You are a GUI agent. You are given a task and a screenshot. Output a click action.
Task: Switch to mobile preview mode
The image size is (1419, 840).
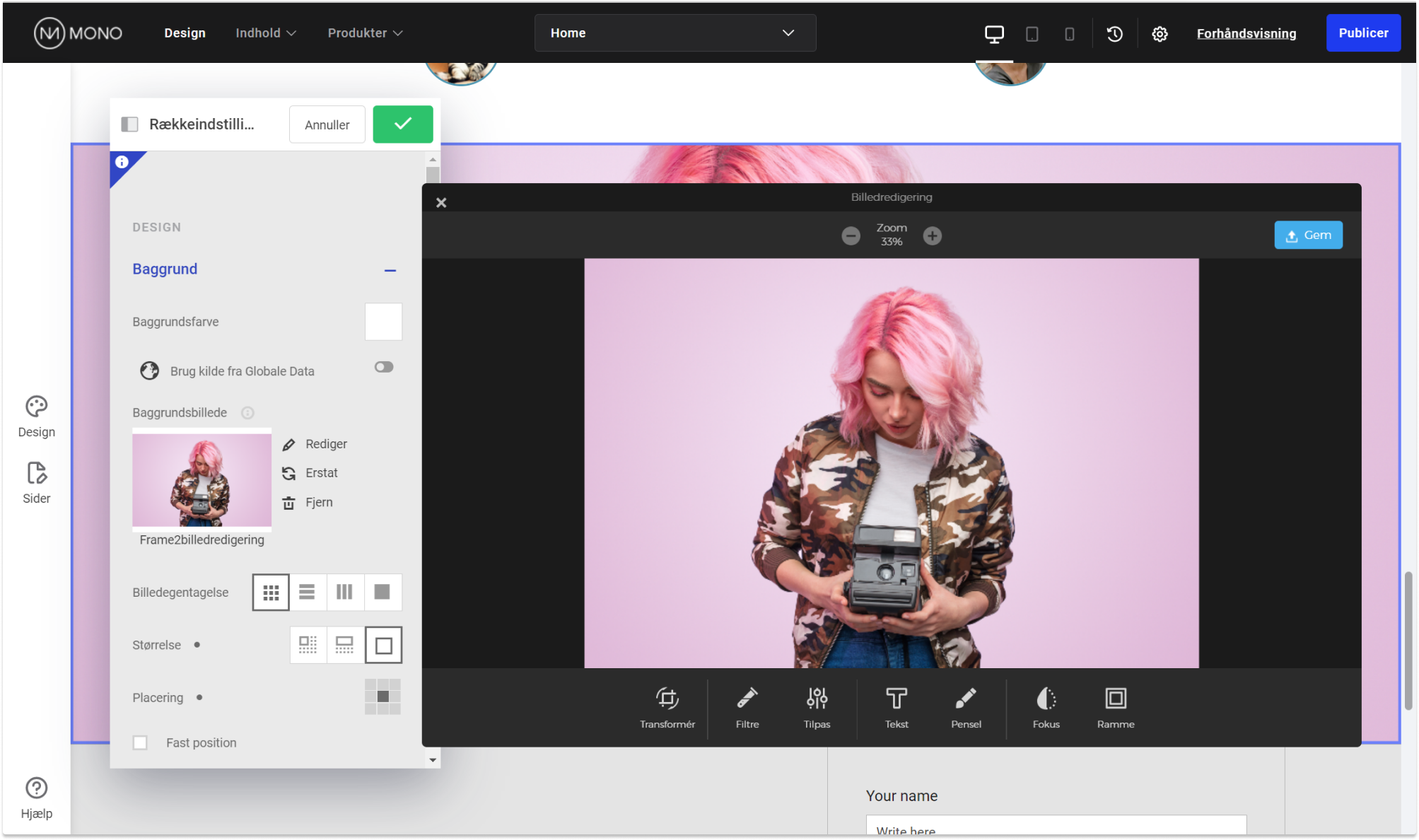(x=1069, y=33)
